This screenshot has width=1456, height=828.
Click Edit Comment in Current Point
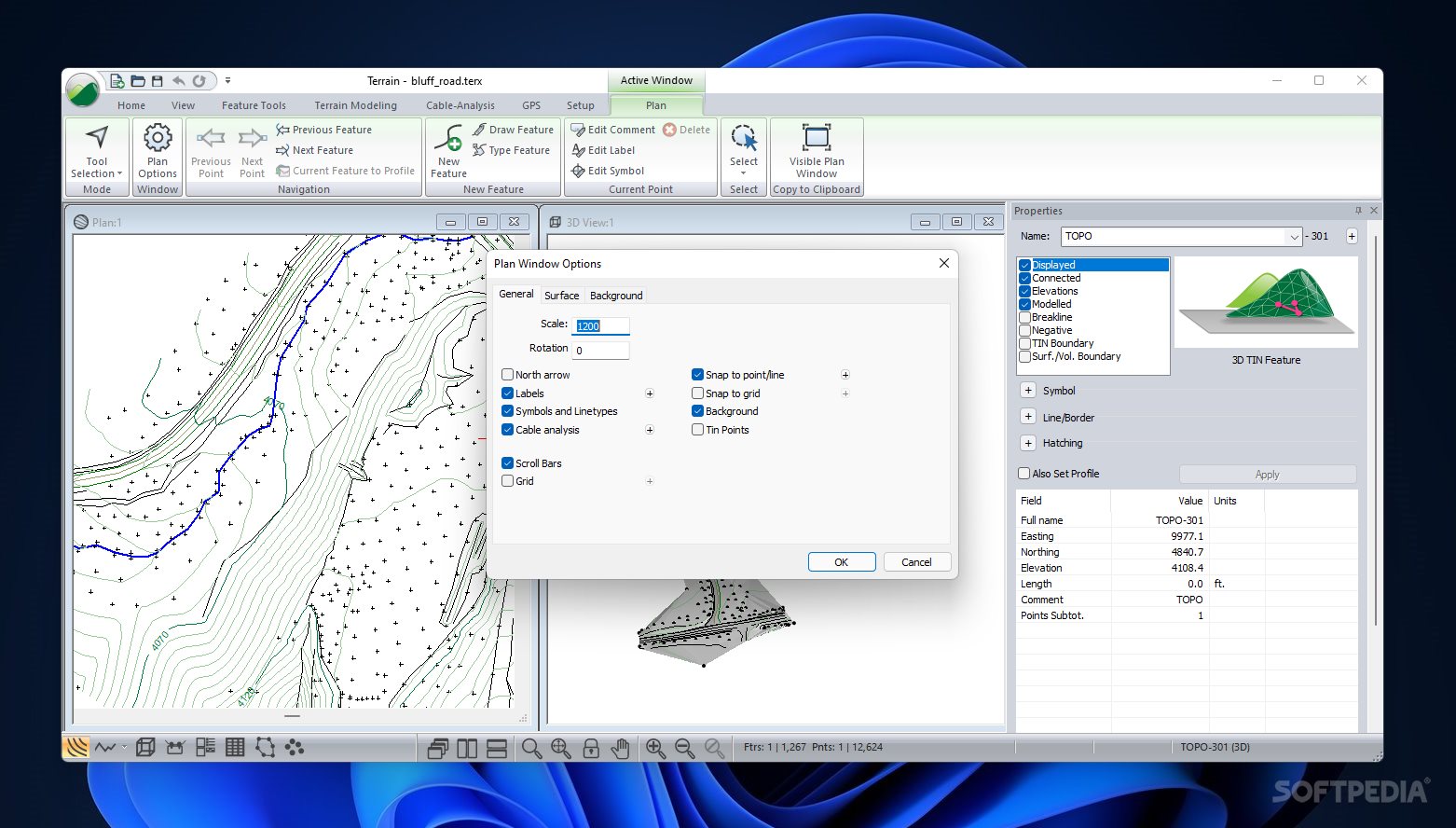613,130
